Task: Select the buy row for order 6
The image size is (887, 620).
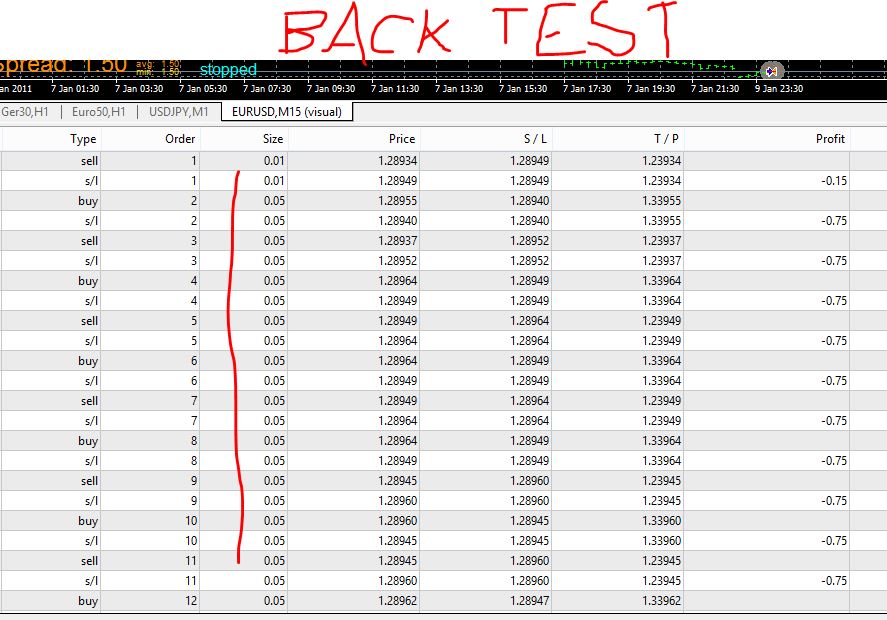Action: click(x=444, y=361)
